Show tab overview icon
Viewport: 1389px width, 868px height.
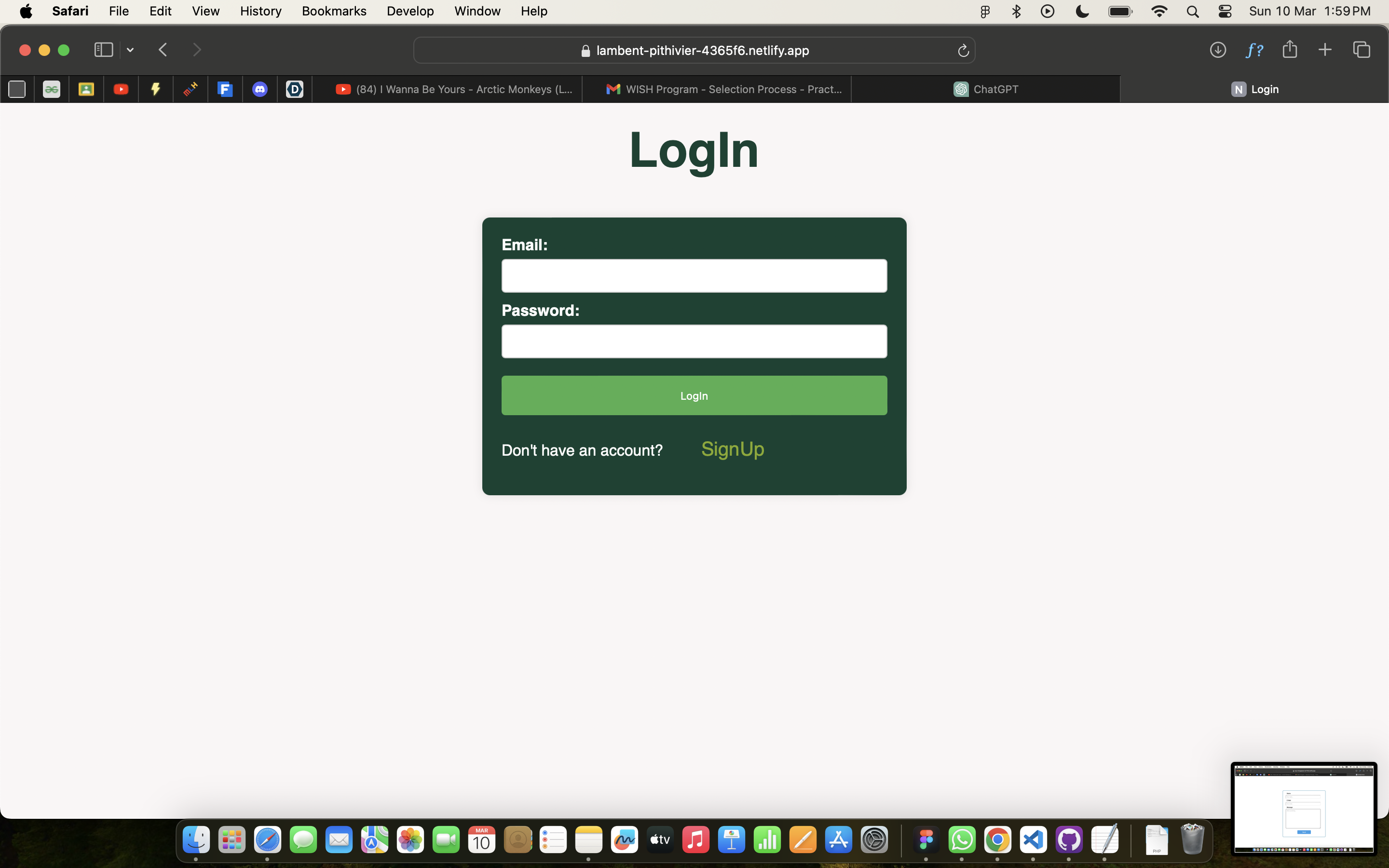(1362, 50)
